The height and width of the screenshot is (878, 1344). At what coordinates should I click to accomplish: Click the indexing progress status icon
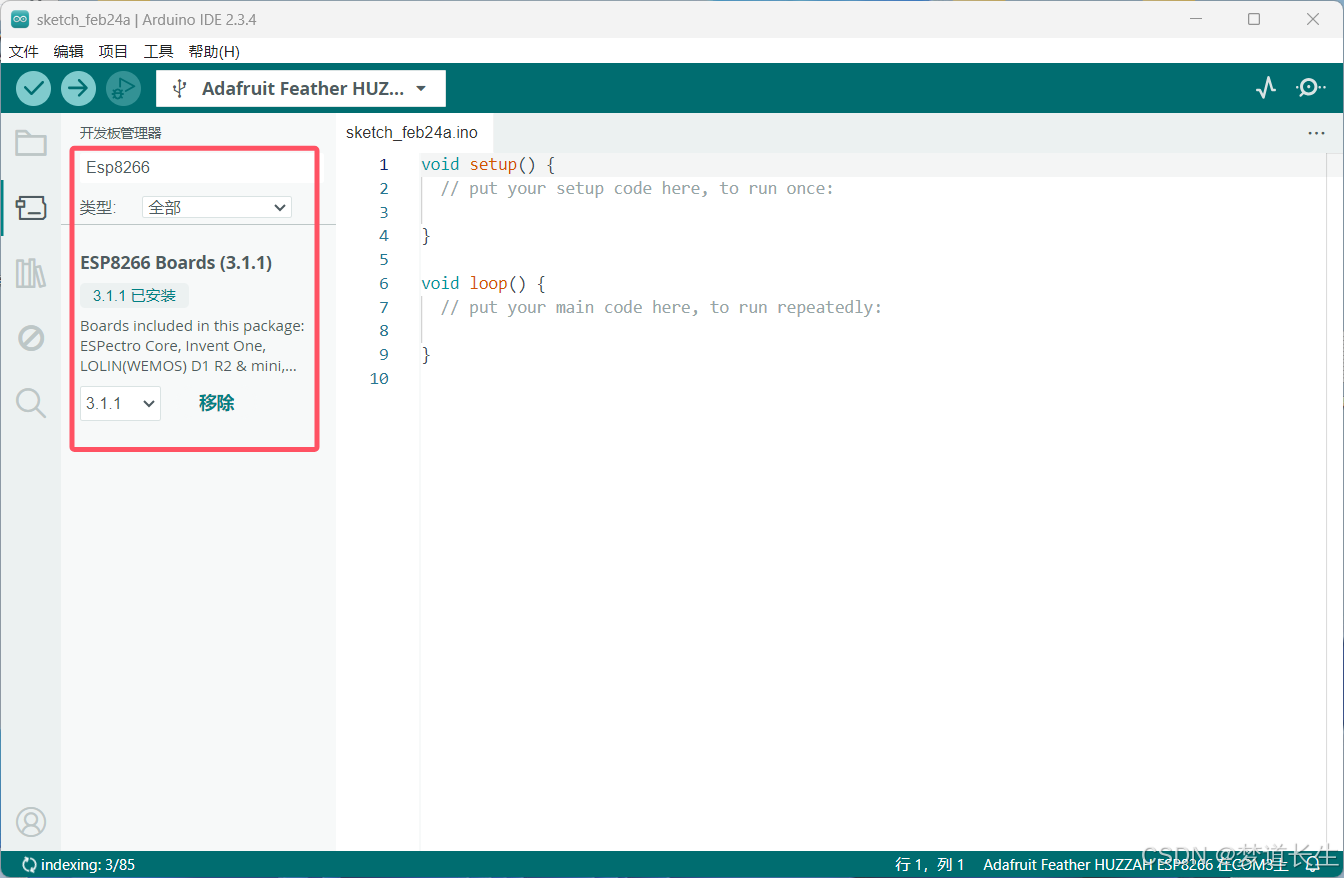pos(29,865)
